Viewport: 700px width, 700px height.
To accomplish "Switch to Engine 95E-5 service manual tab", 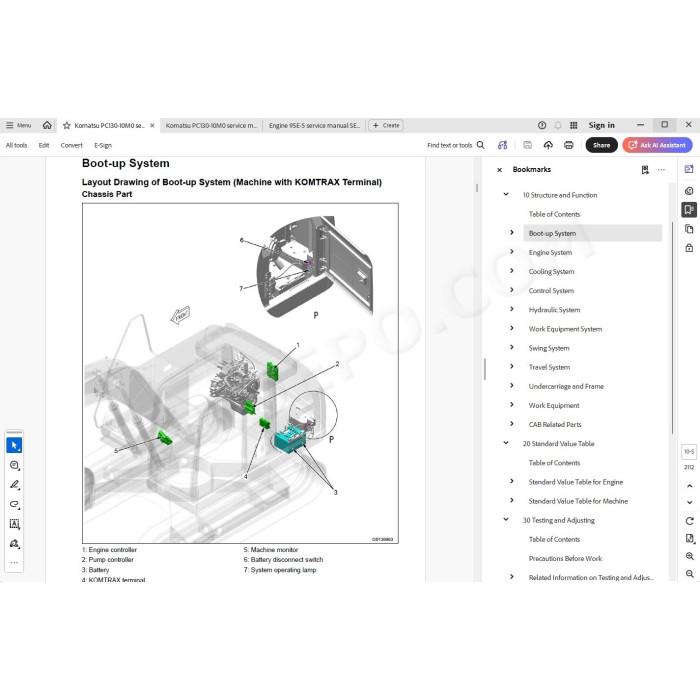I will [x=314, y=125].
